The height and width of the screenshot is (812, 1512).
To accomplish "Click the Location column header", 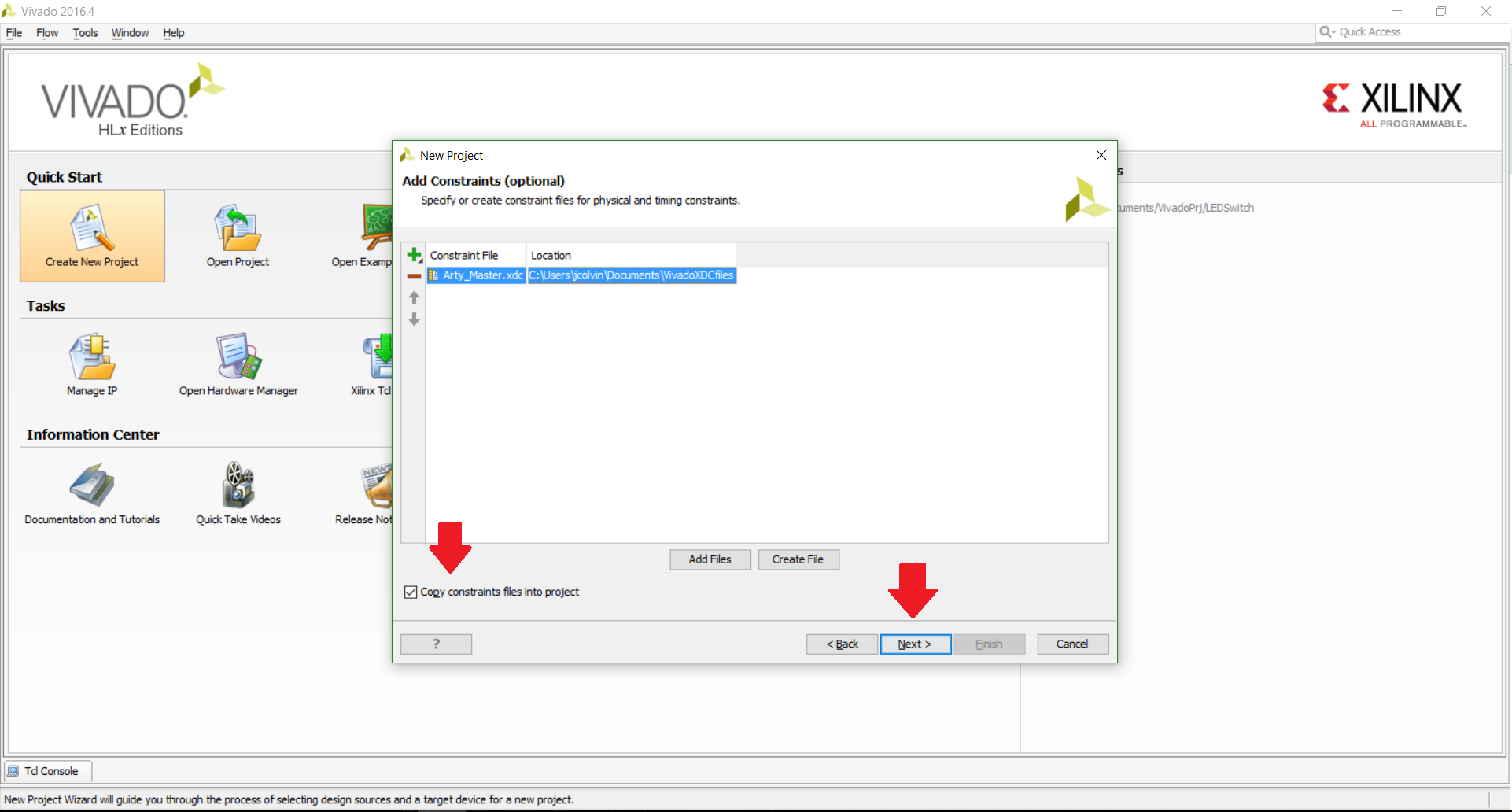I will pyautogui.click(x=631, y=255).
